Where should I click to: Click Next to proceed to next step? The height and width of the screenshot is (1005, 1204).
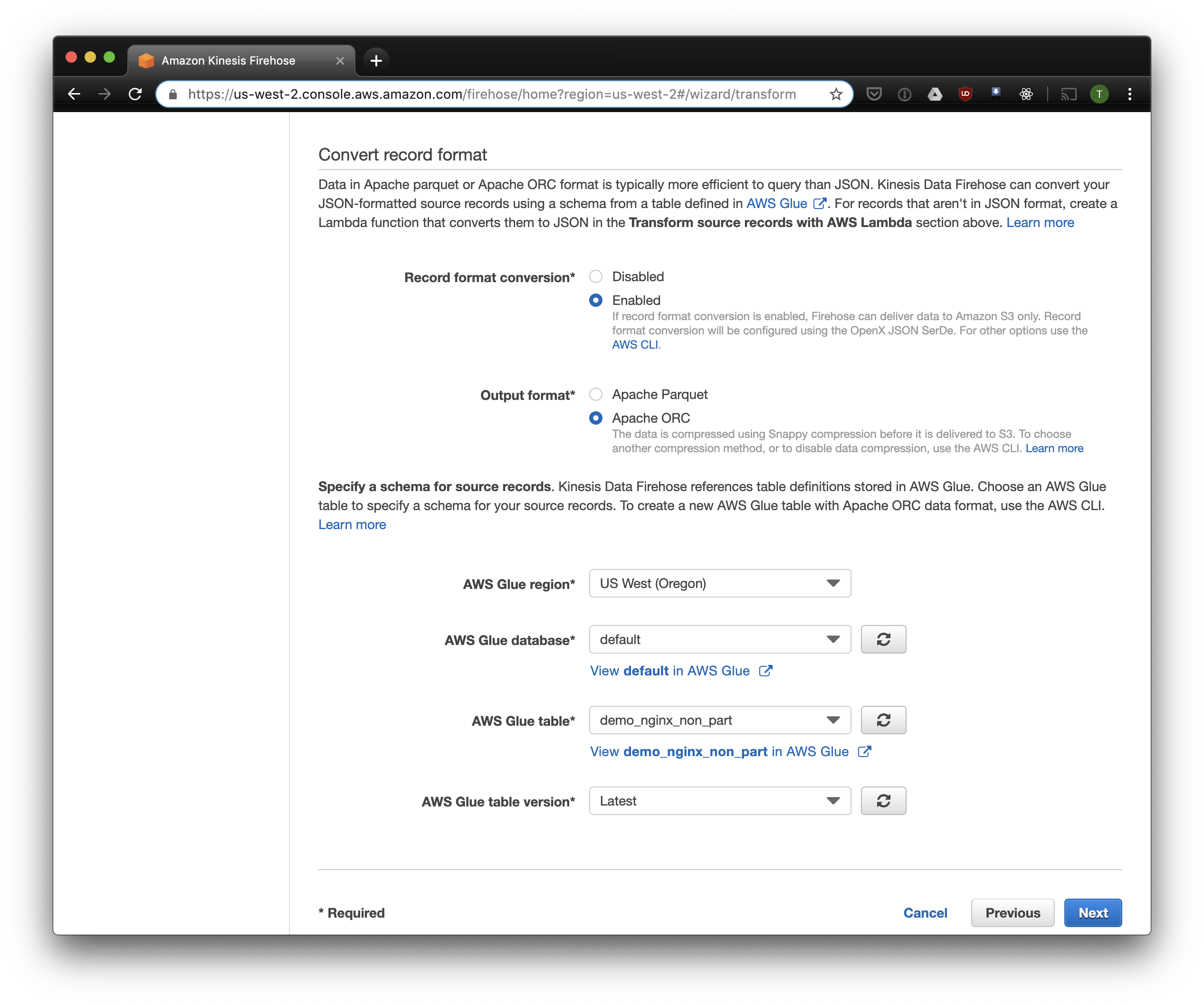click(1094, 911)
